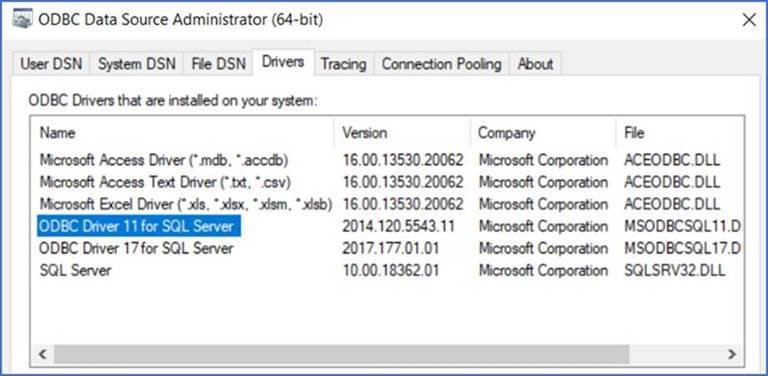Click the Company column header
768x376 pixels.
click(x=543, y=133)
